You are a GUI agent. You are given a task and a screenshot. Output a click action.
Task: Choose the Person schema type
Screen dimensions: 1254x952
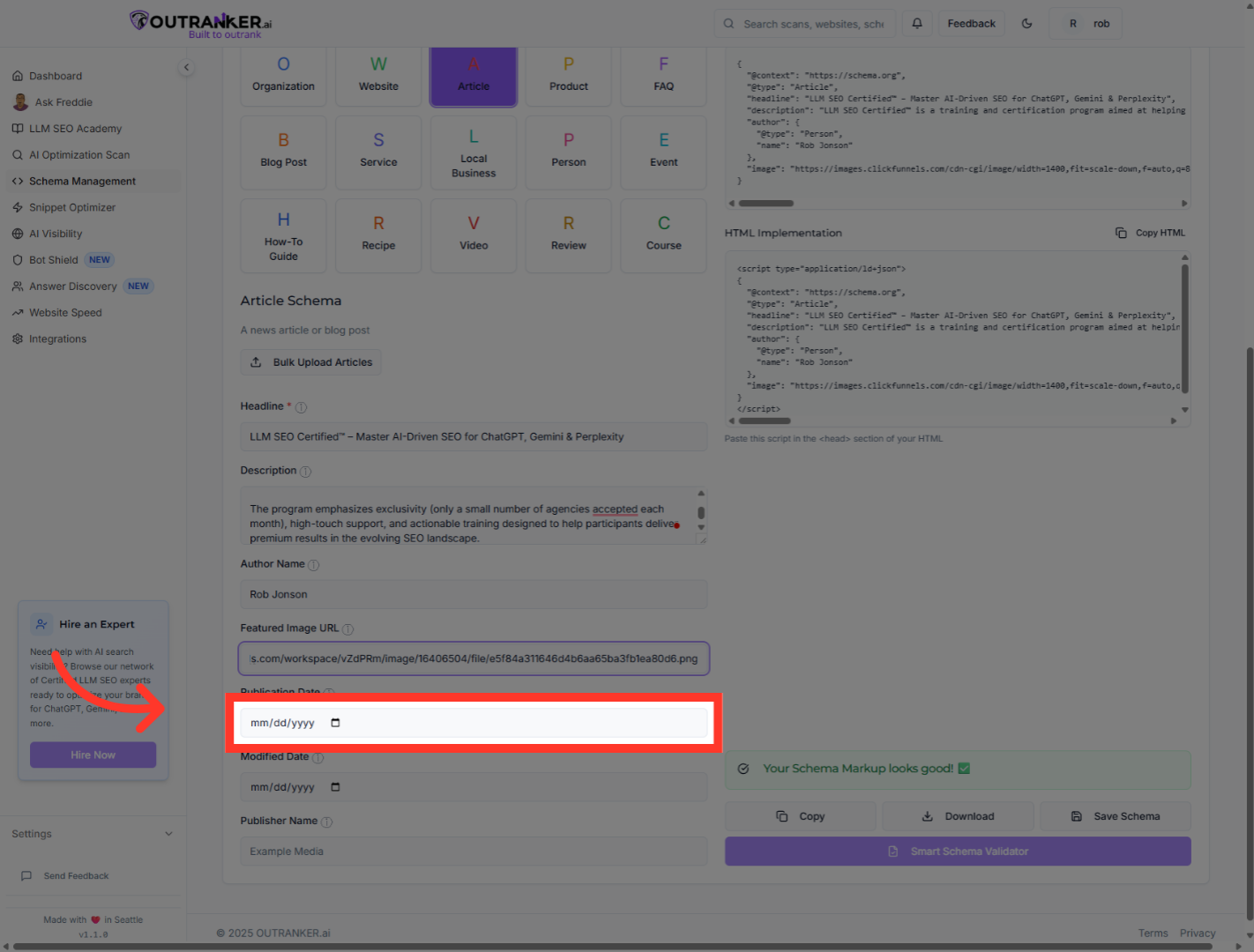tap(569, 152)
